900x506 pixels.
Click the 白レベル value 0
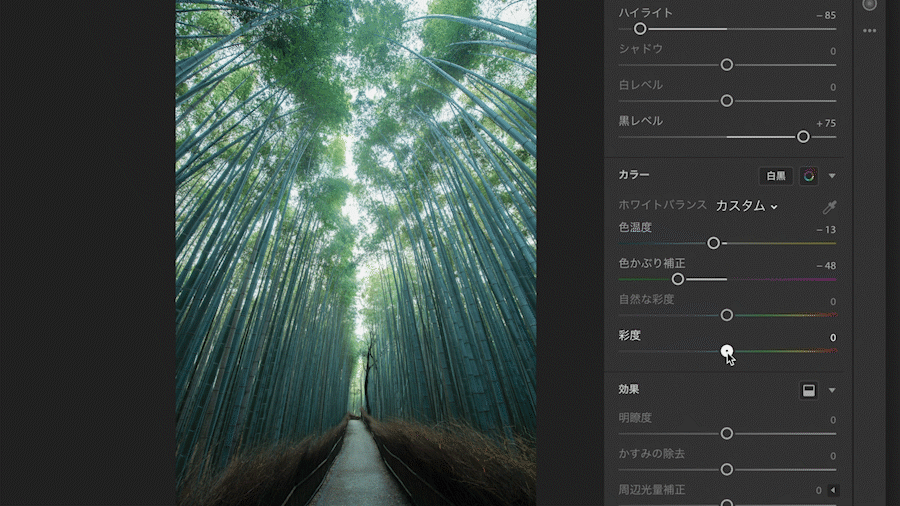pos(833,87)
